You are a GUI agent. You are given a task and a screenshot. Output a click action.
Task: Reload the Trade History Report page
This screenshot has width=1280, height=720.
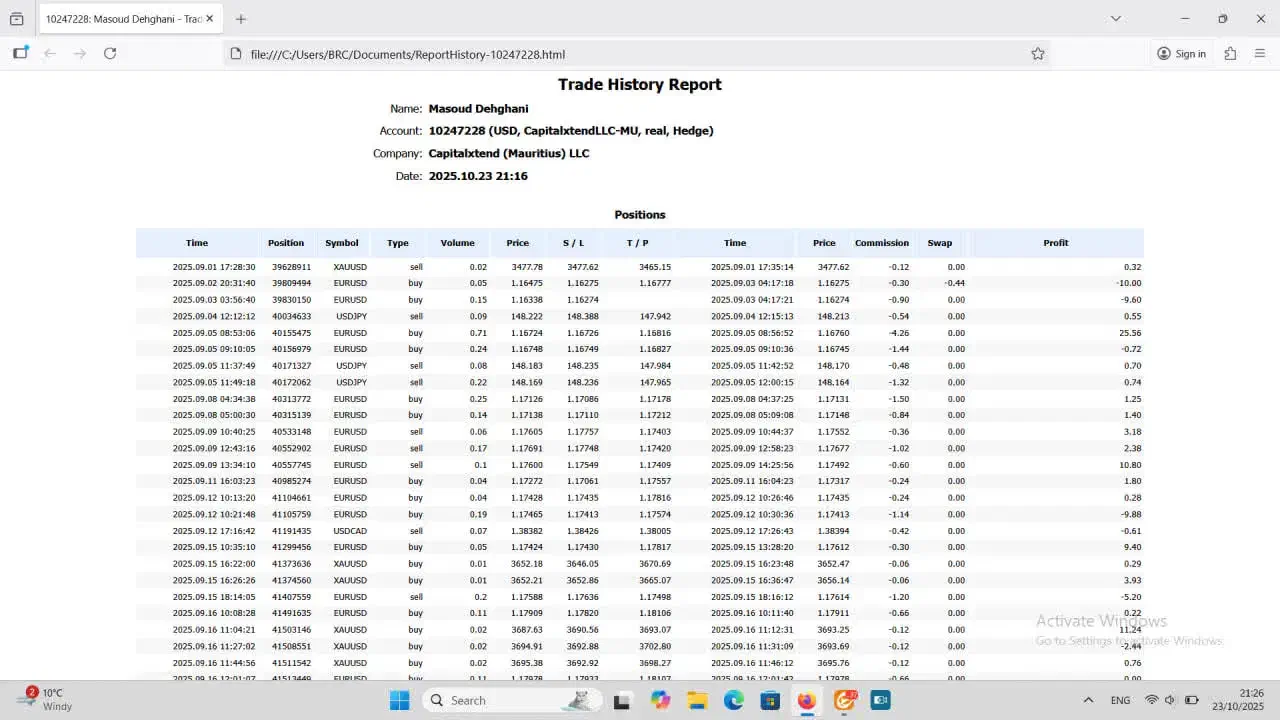tap(110, 54)
